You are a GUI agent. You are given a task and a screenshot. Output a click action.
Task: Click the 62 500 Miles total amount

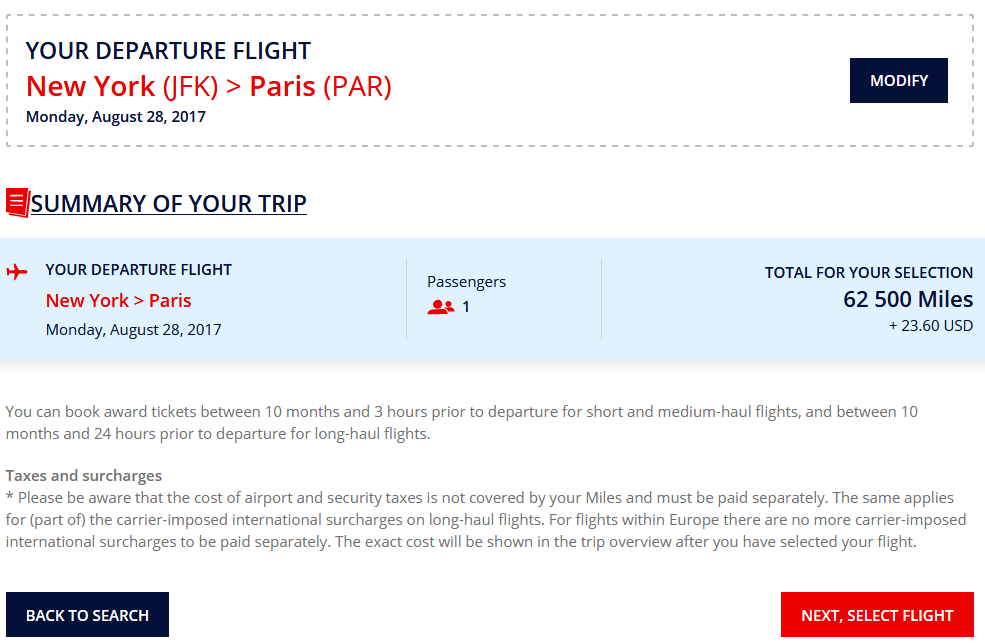(908, 299)
